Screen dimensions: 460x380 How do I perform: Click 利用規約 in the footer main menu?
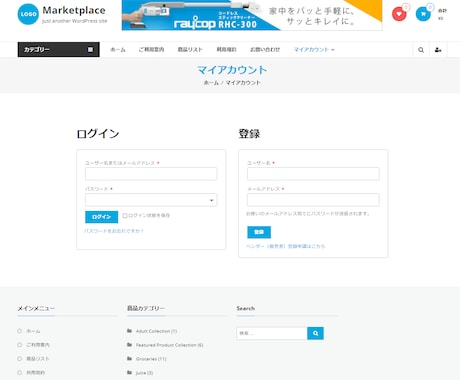[36, 372]
